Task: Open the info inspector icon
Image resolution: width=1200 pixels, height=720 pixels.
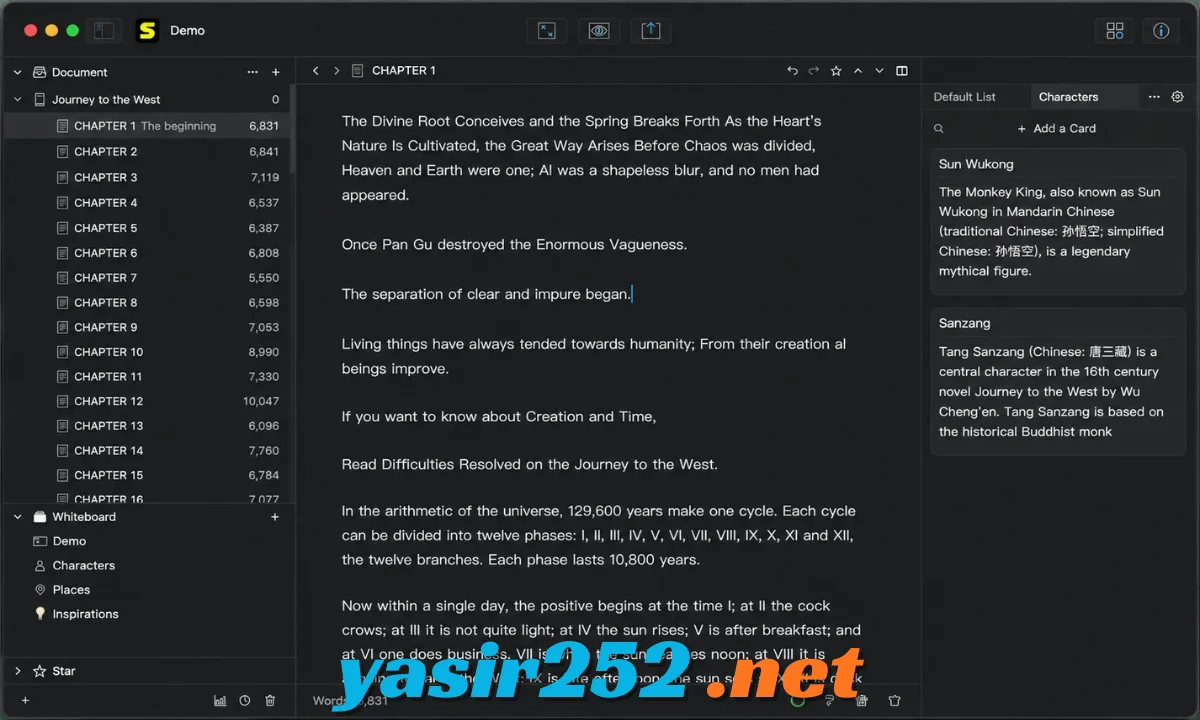Action: pyautogui.click(x=1161, y=31)
